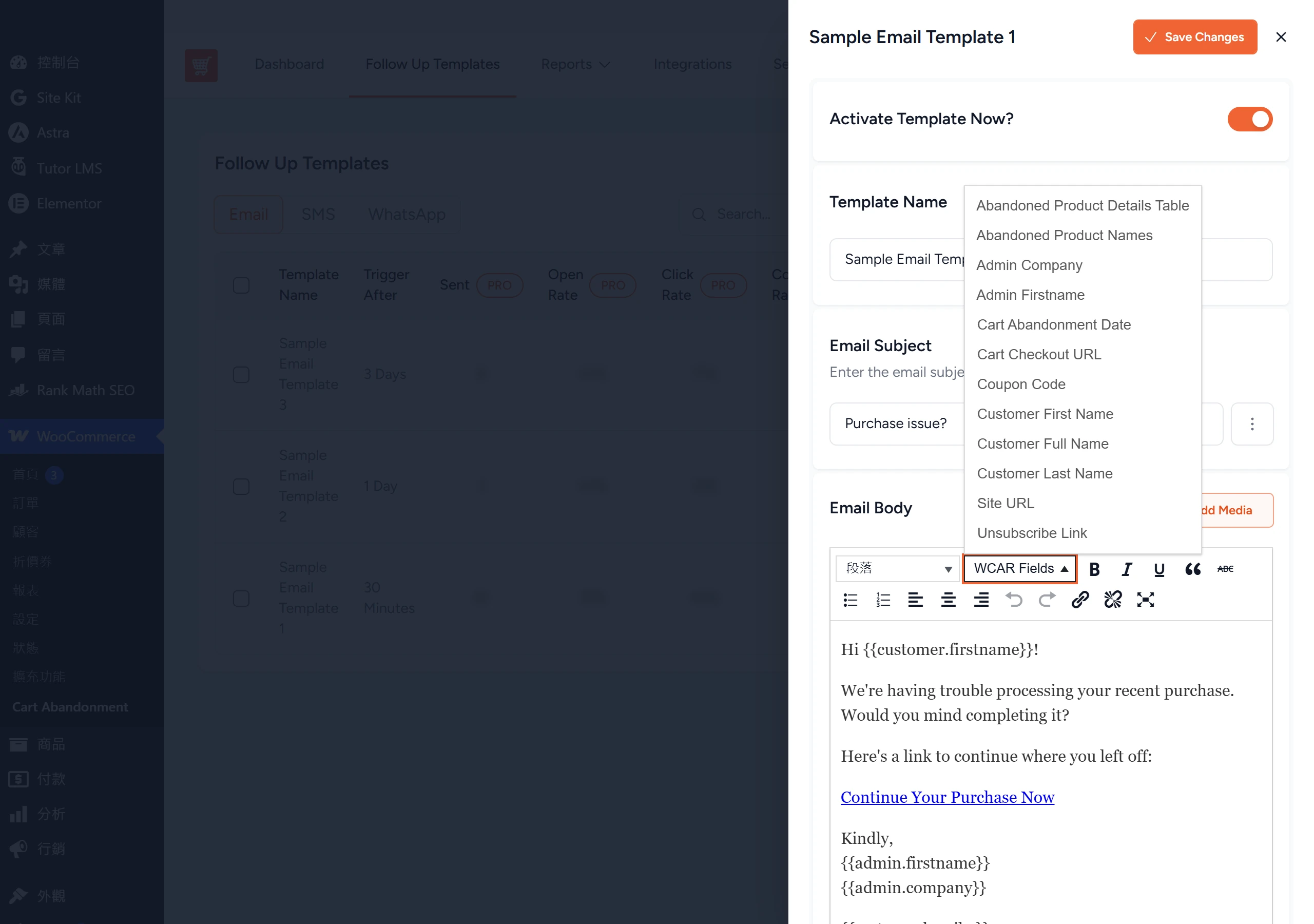Viewport: 1314px width, 924px height.
Task: Open the 段落 paragraph format dropdown
Action: tap(897, 568)
